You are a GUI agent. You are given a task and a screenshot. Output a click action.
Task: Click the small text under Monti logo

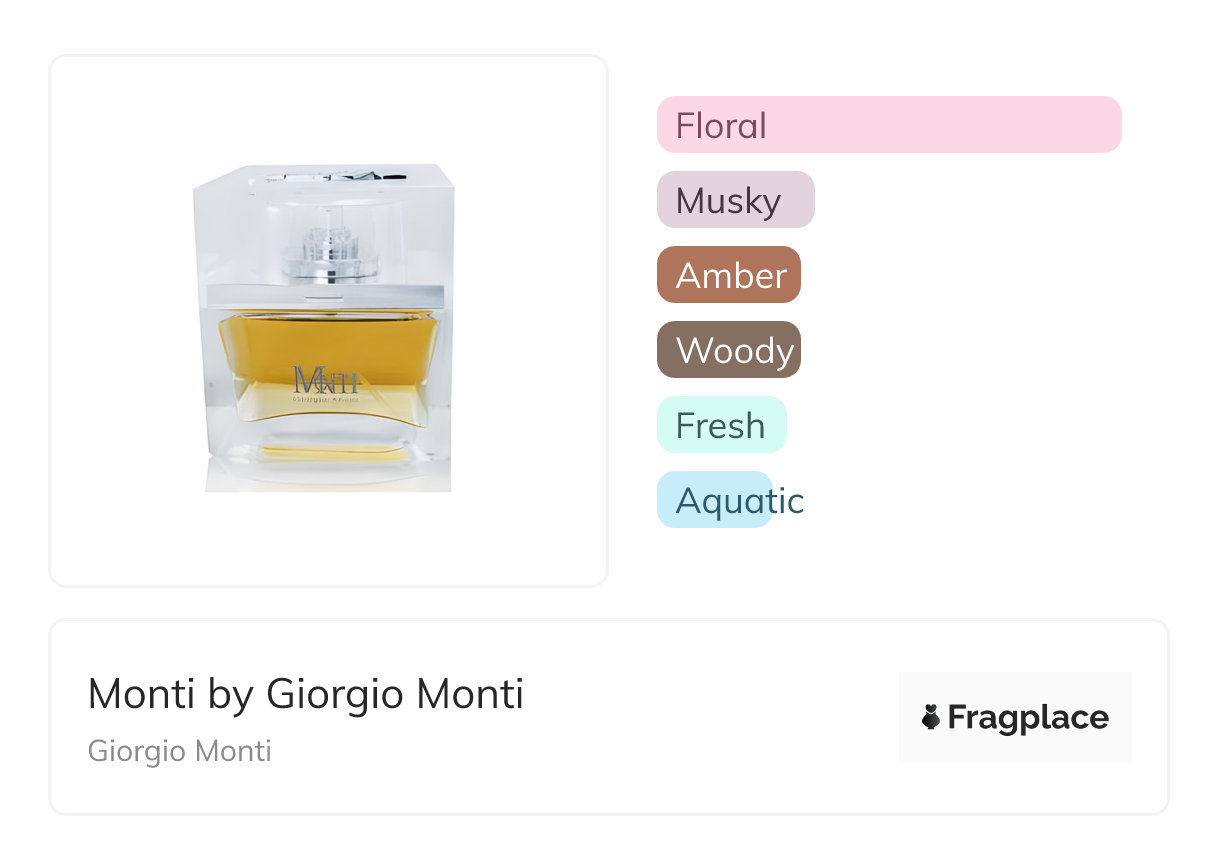326,398
